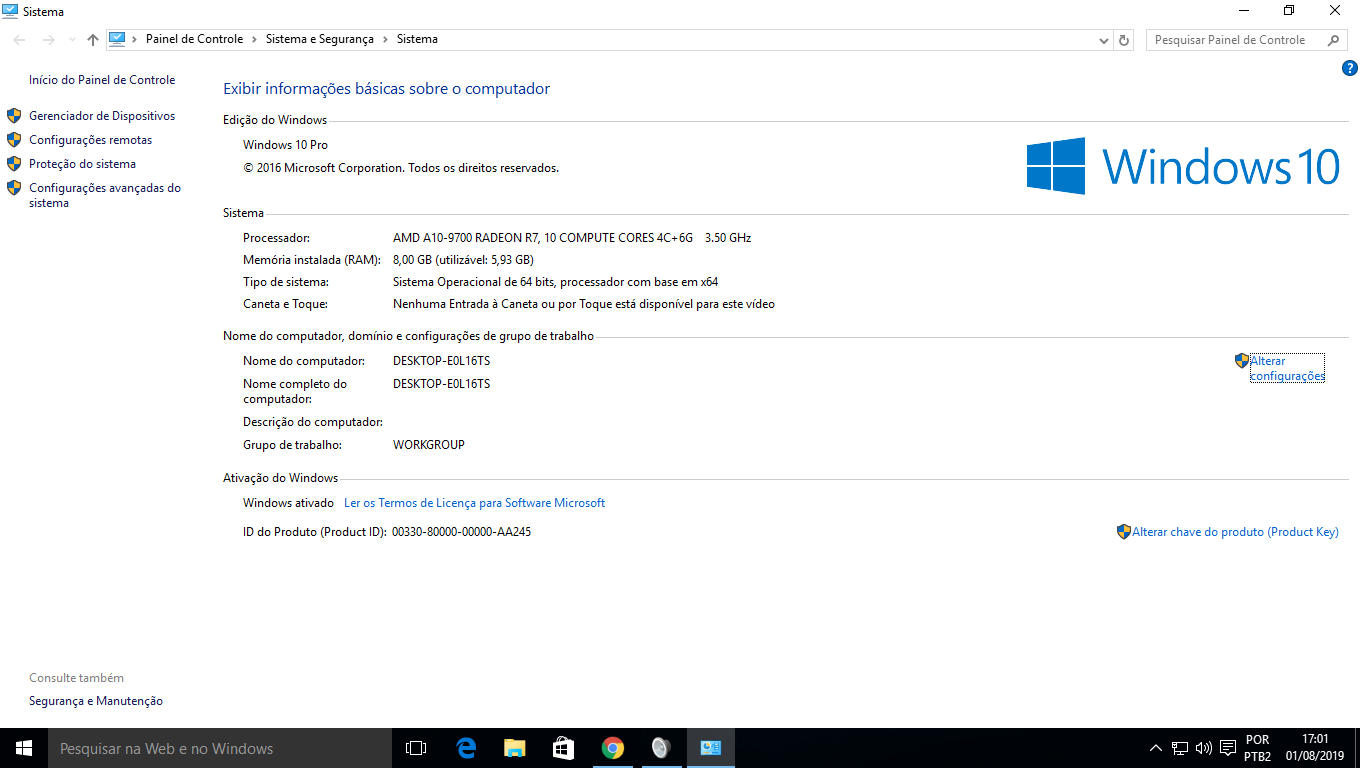Screen dimensions: 1360x768
Task: Open help with the blue question icon
Action: (1349, 68)
